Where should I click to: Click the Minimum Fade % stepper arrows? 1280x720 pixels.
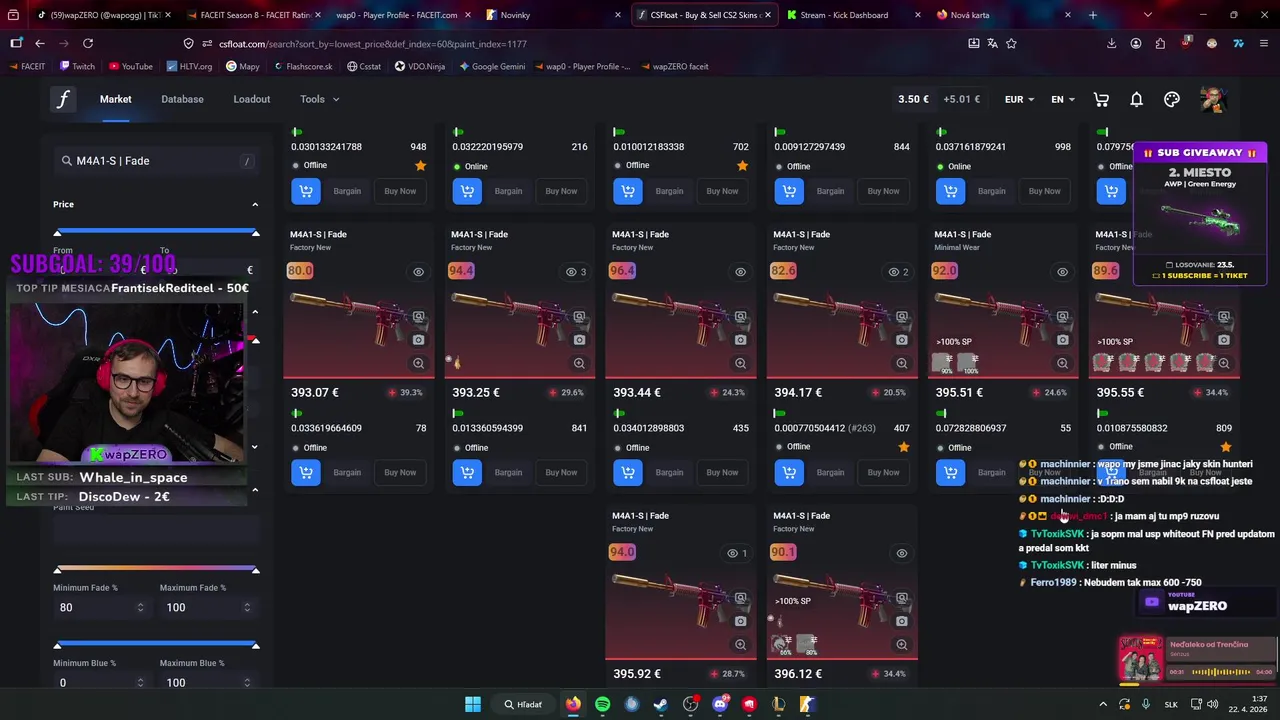tap(140, 607)
